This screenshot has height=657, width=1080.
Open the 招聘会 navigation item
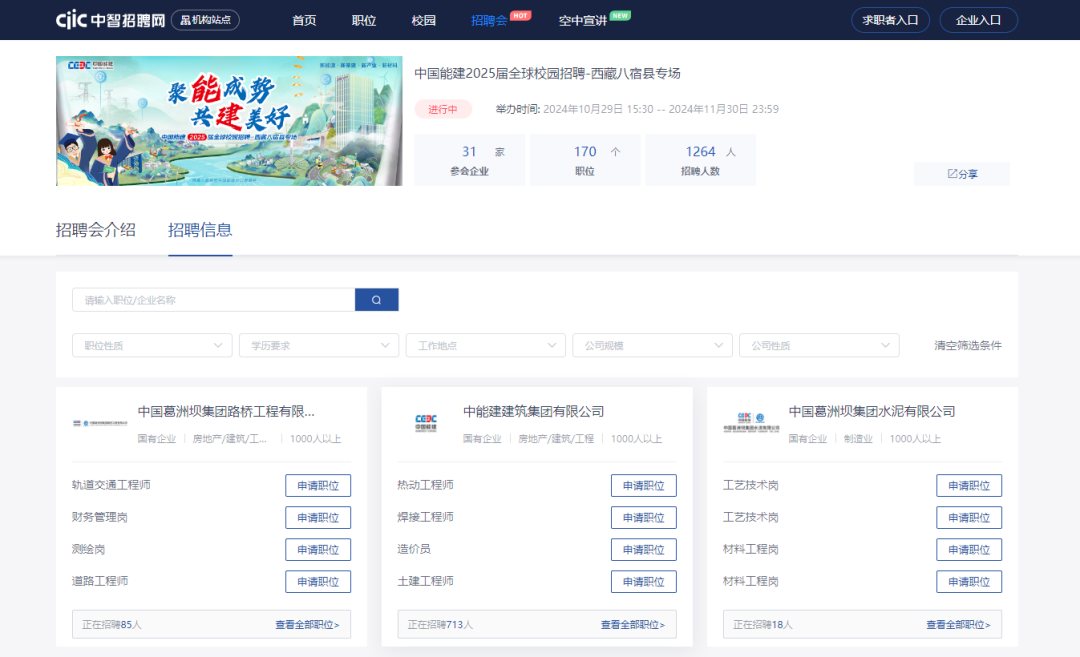[489, 21]
